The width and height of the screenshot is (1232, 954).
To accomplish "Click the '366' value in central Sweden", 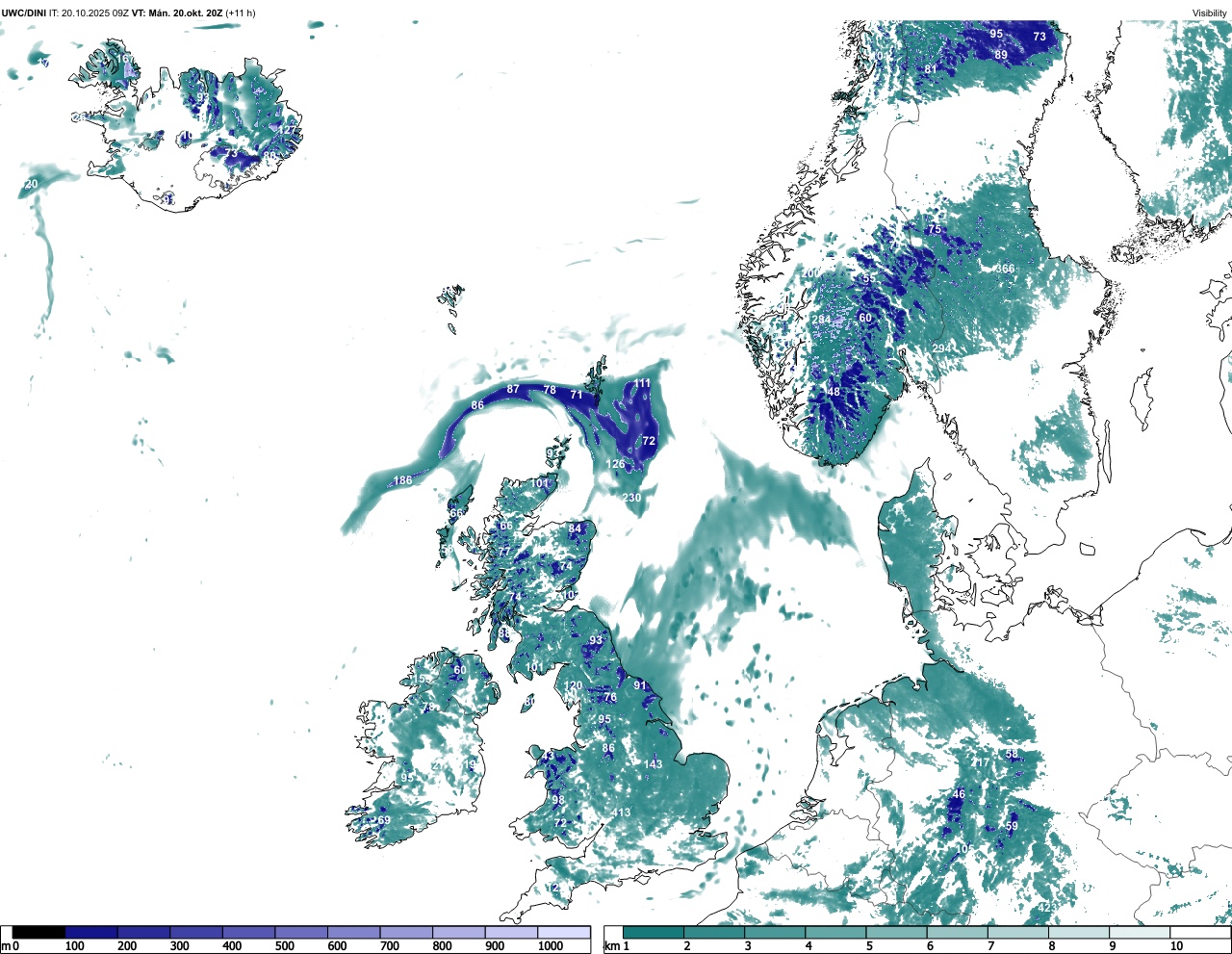I will click(x=1006, y=270).
